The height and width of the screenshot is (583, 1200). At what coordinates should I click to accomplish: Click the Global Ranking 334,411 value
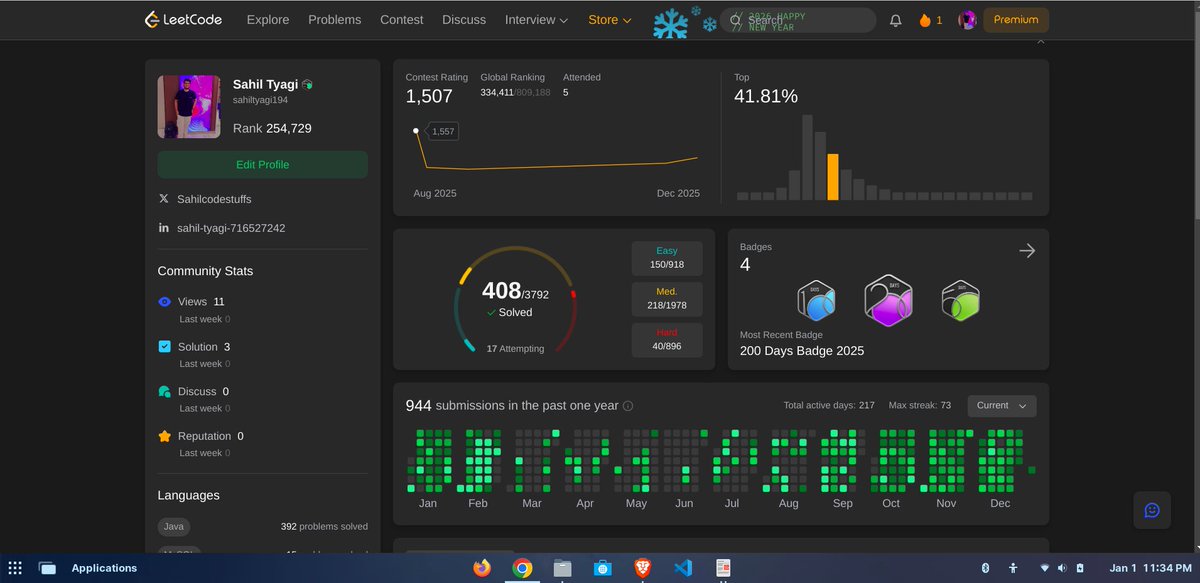496,92
